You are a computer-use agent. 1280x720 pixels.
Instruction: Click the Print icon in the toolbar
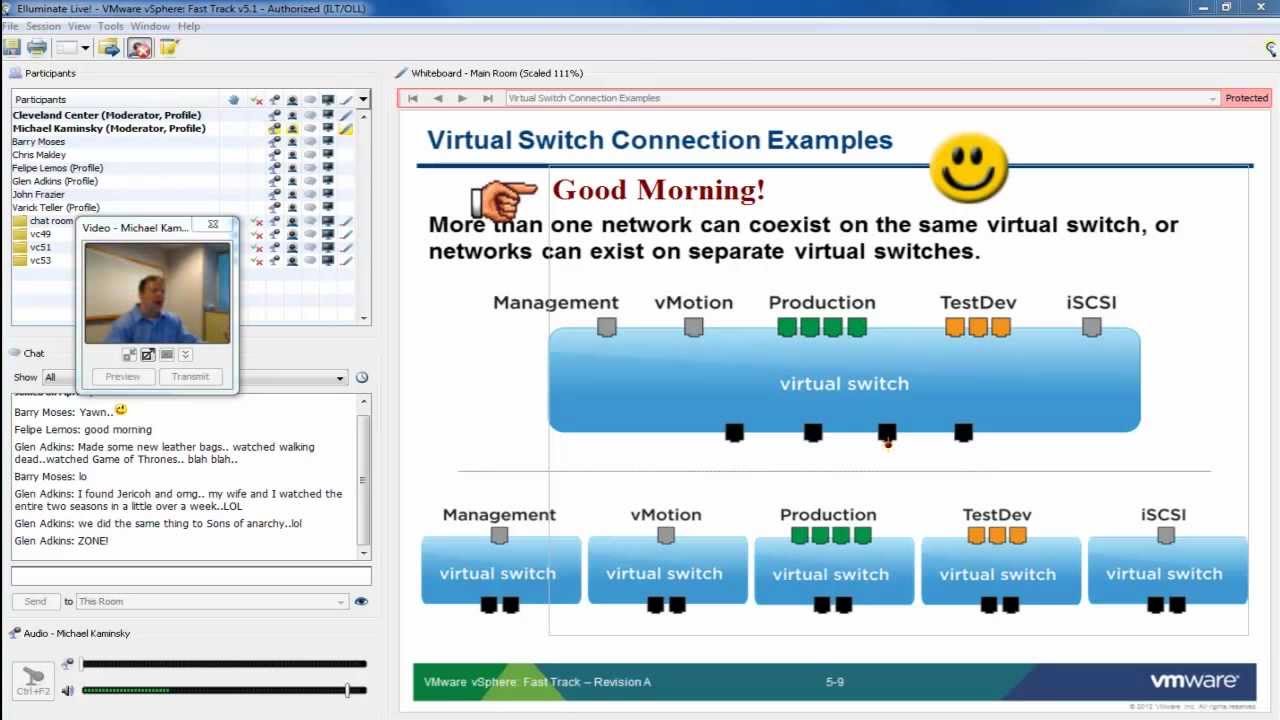click(x=37, y=47)
